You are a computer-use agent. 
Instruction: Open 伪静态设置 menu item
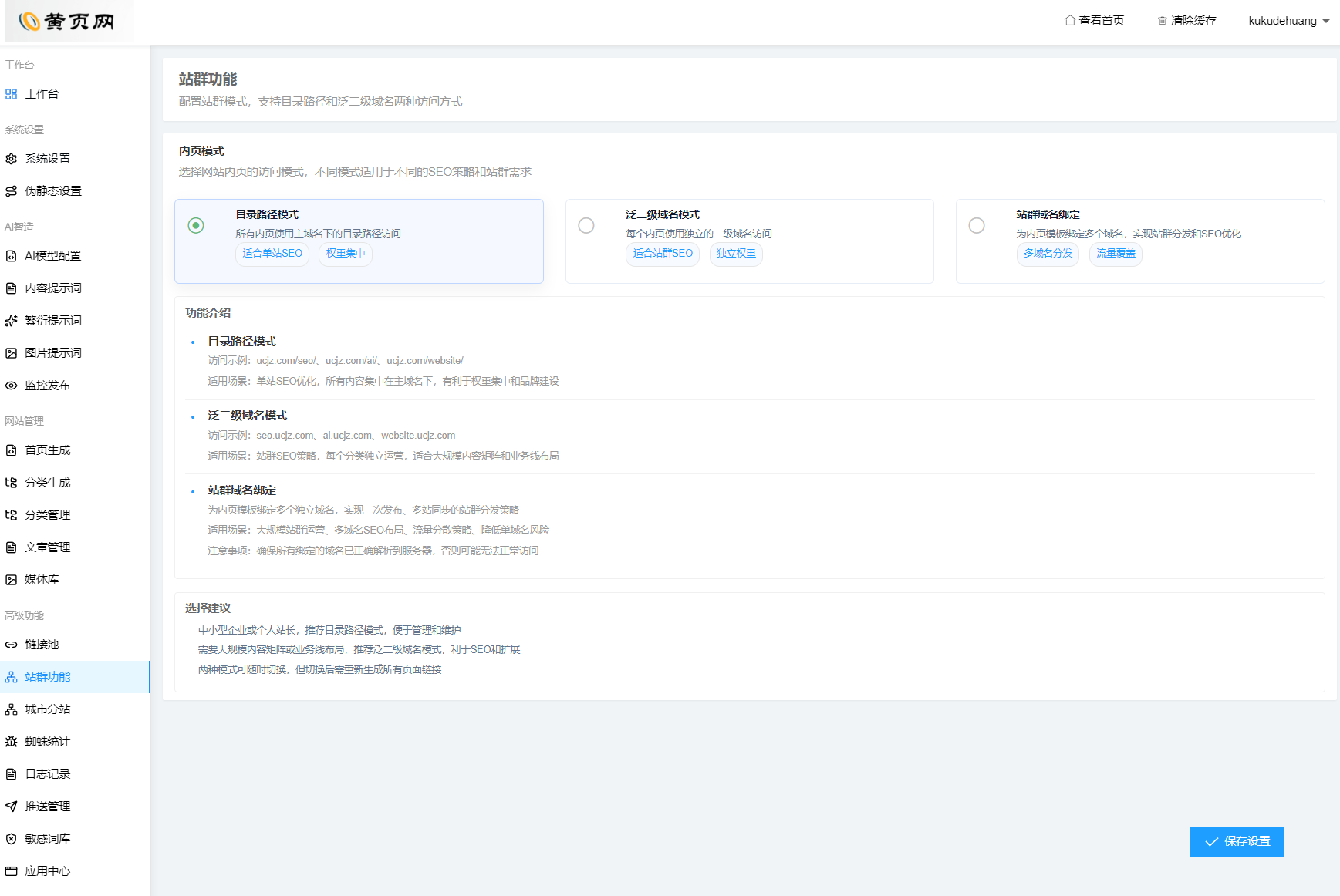(x=52, y=191)
